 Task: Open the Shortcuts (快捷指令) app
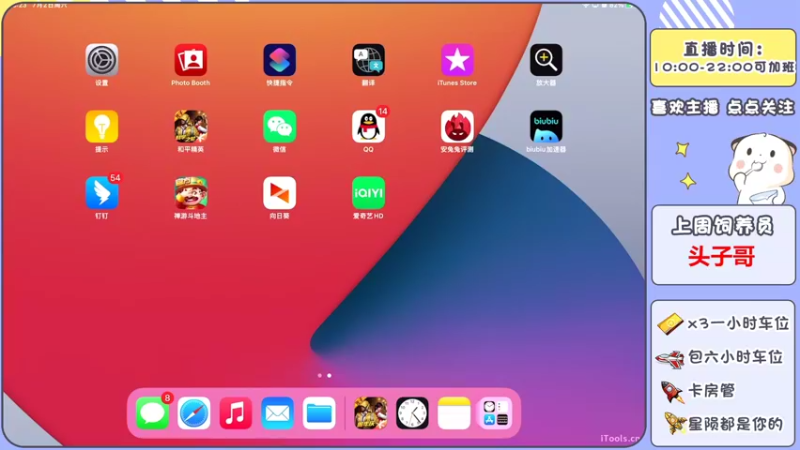pos(280,60)
